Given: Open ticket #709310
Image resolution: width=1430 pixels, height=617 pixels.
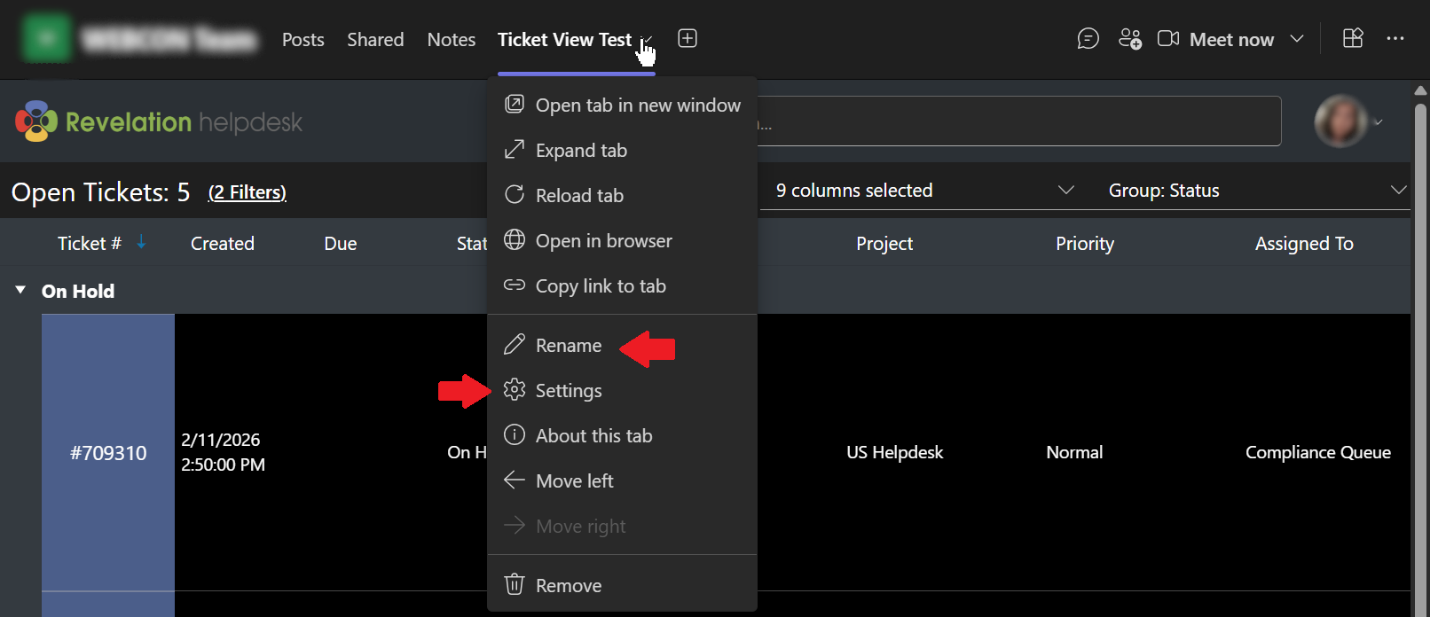Looking at the screenshot, I should point(108,453).
